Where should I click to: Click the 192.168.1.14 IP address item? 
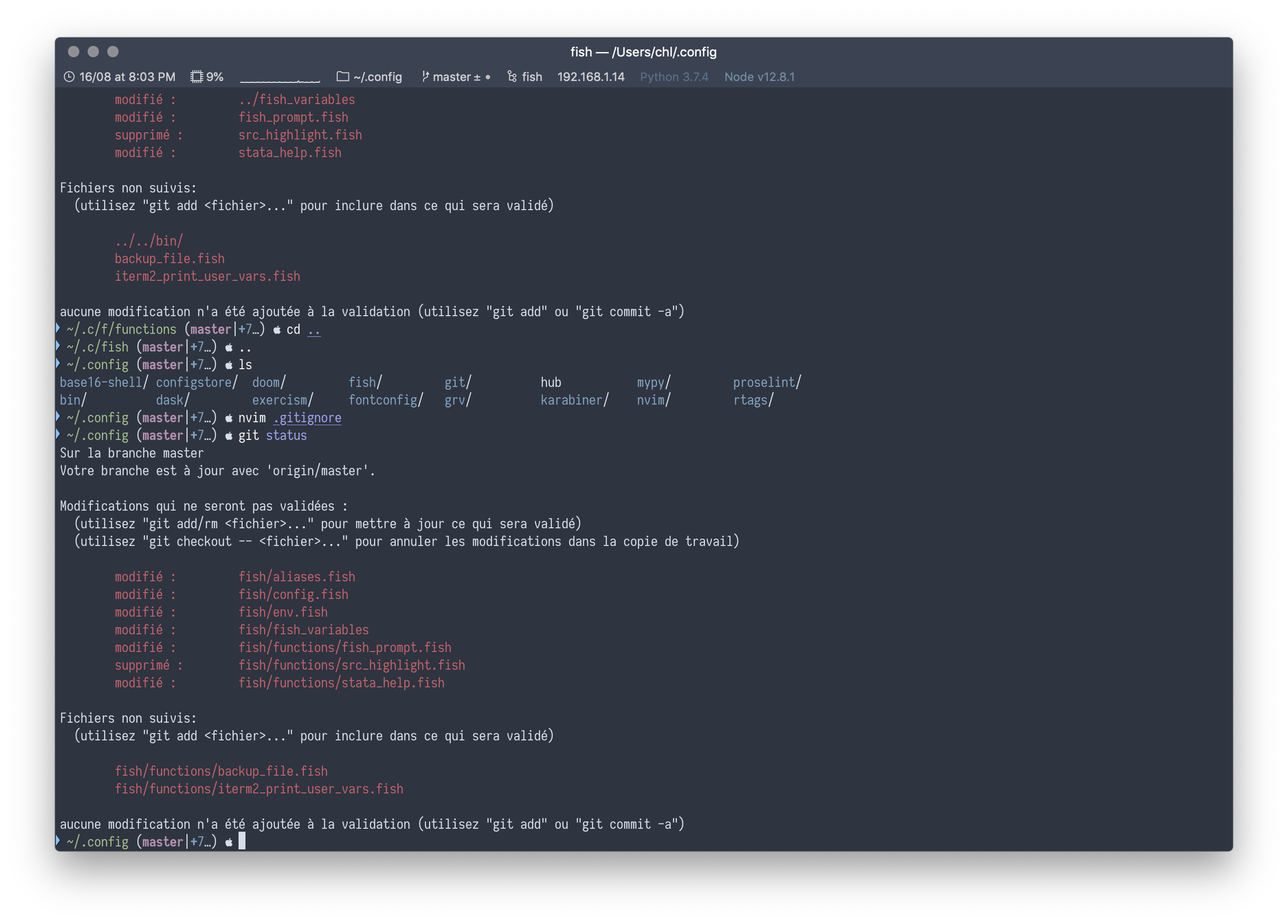[x=590, y=77]
